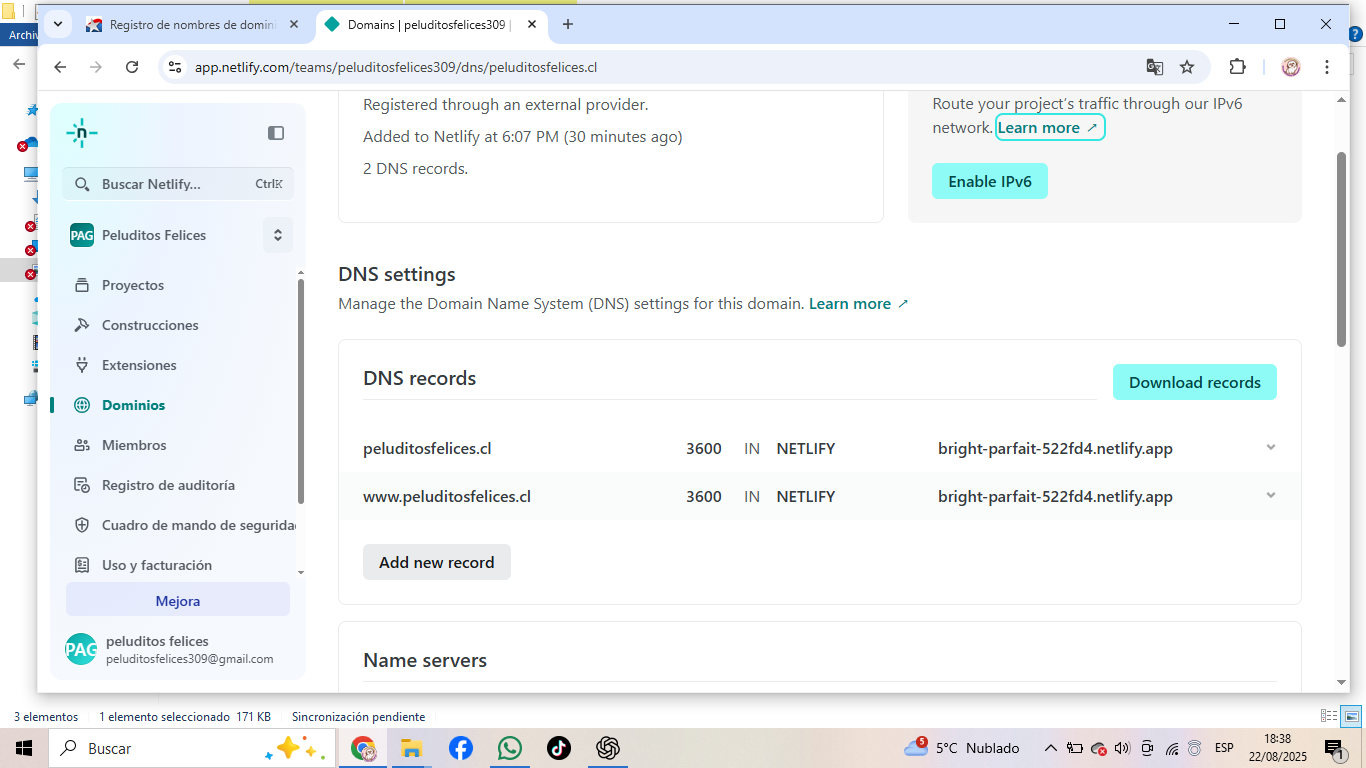The image size is (1366, 768).
Task: Click the page vertical scrollbar thumb
Action: (1342, 249)
